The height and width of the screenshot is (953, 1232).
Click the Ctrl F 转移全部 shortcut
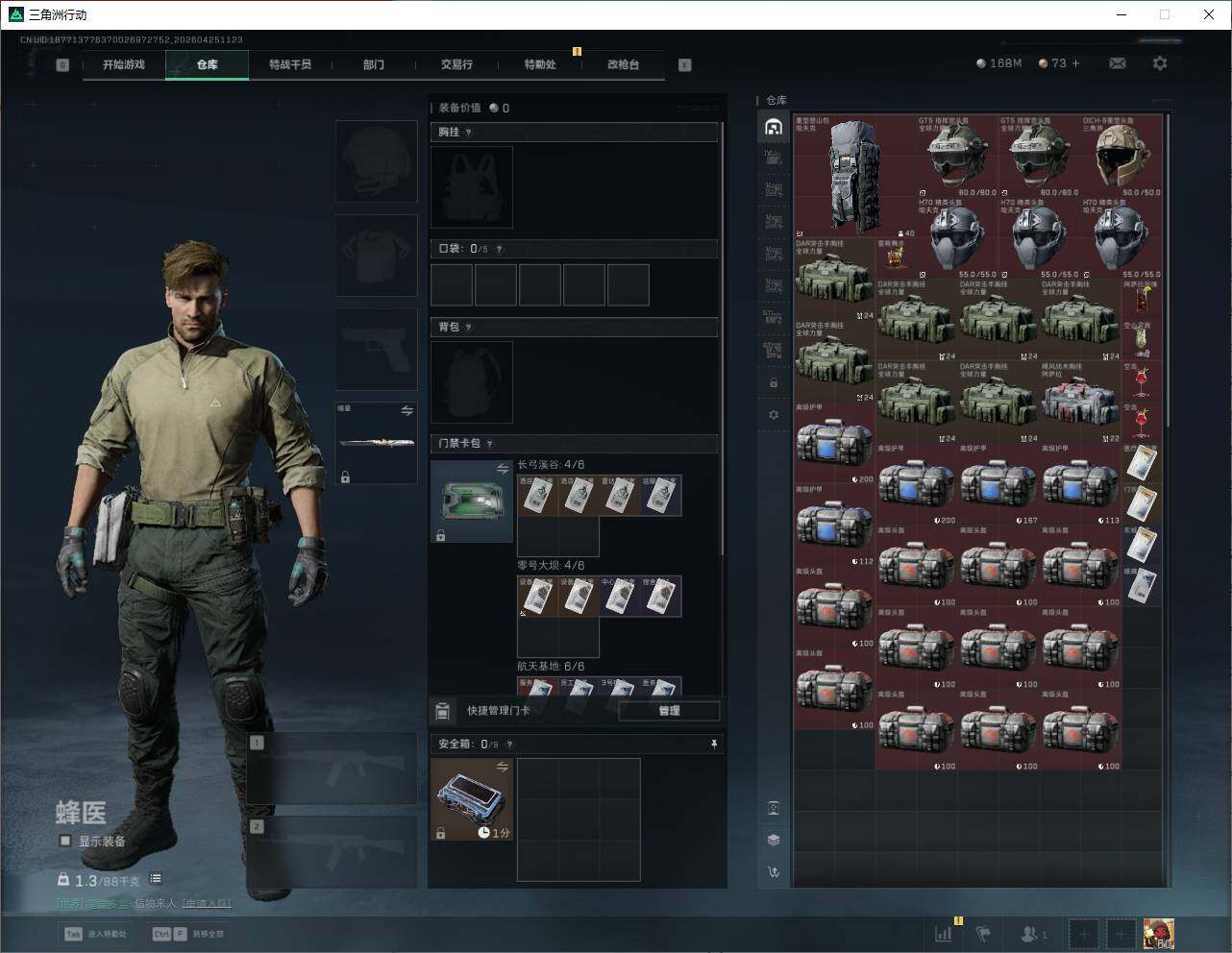(188, 934)
